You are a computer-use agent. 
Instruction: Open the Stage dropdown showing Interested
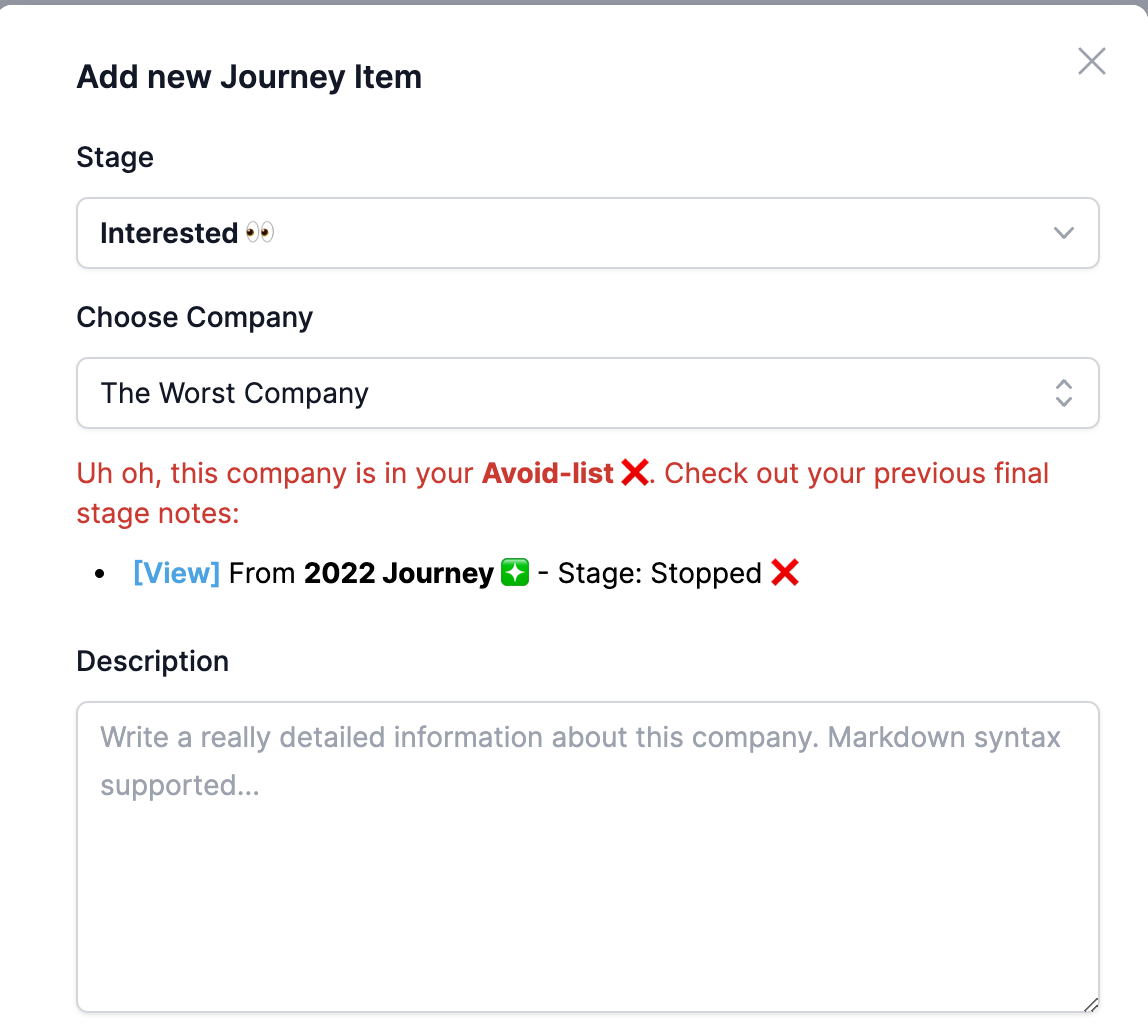click(587, 233)
